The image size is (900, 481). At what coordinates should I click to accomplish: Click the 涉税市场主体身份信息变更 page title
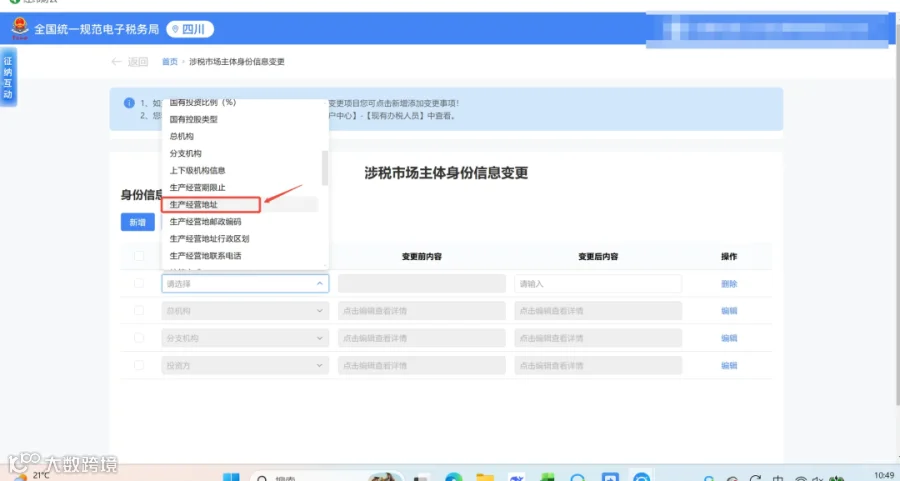[x=446, y=173]
